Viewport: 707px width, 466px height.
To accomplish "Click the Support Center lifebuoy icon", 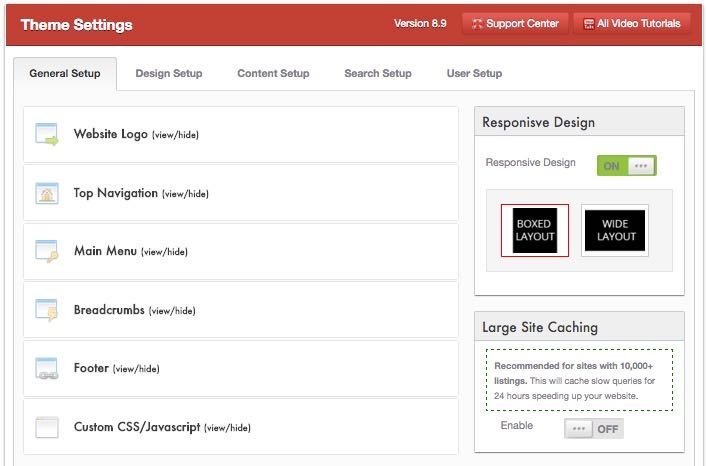I will pos(477,24).
